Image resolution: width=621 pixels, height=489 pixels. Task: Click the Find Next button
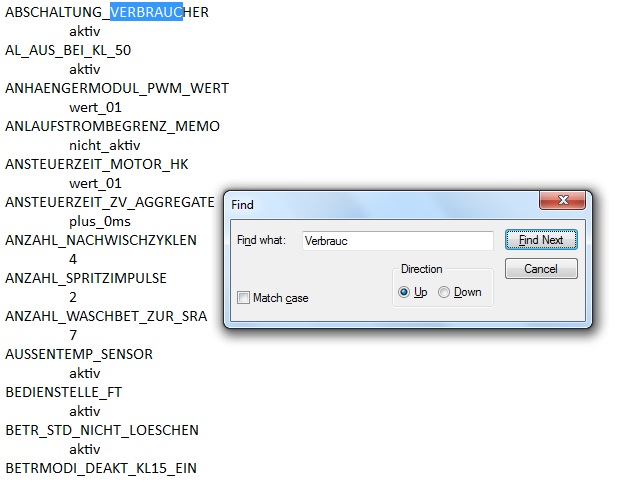(x=541, y=240)
